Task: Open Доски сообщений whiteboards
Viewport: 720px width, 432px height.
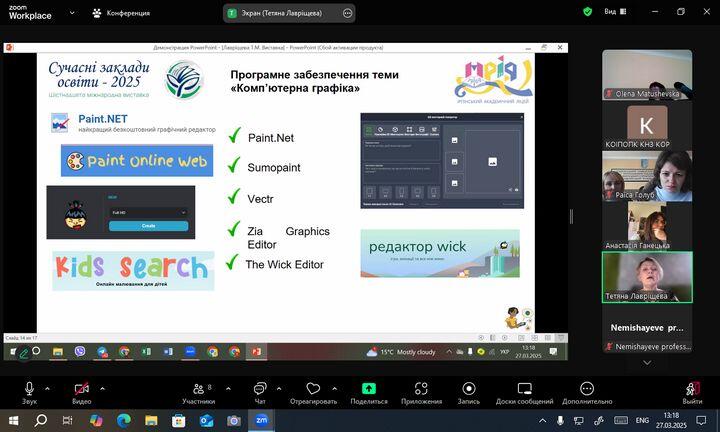Action: pyautogui.click(x=524, y=393)
